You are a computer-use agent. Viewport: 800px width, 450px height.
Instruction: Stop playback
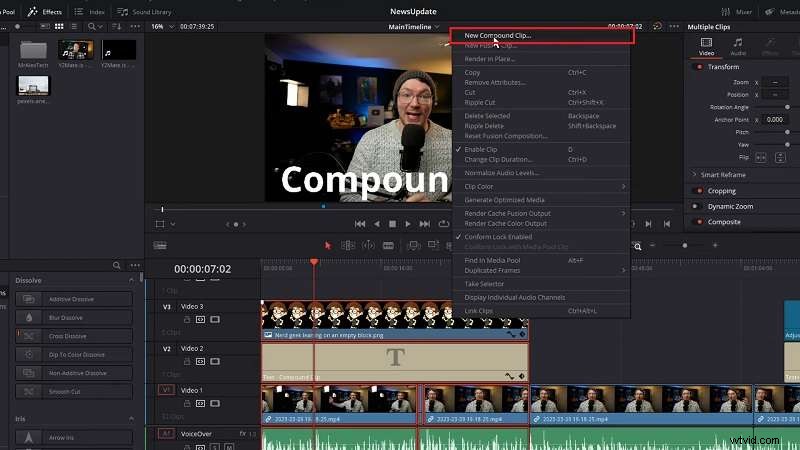point(392,223)
